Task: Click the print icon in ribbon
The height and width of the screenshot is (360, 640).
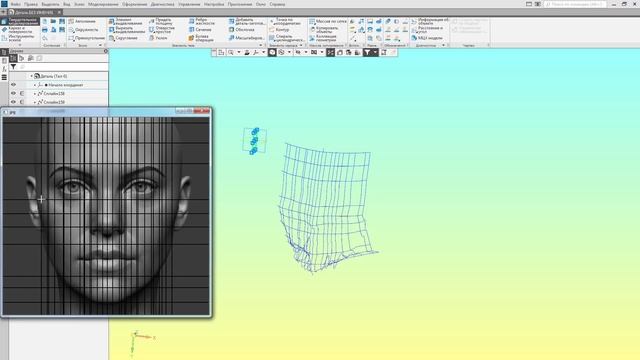Action: tap(45, 30)
